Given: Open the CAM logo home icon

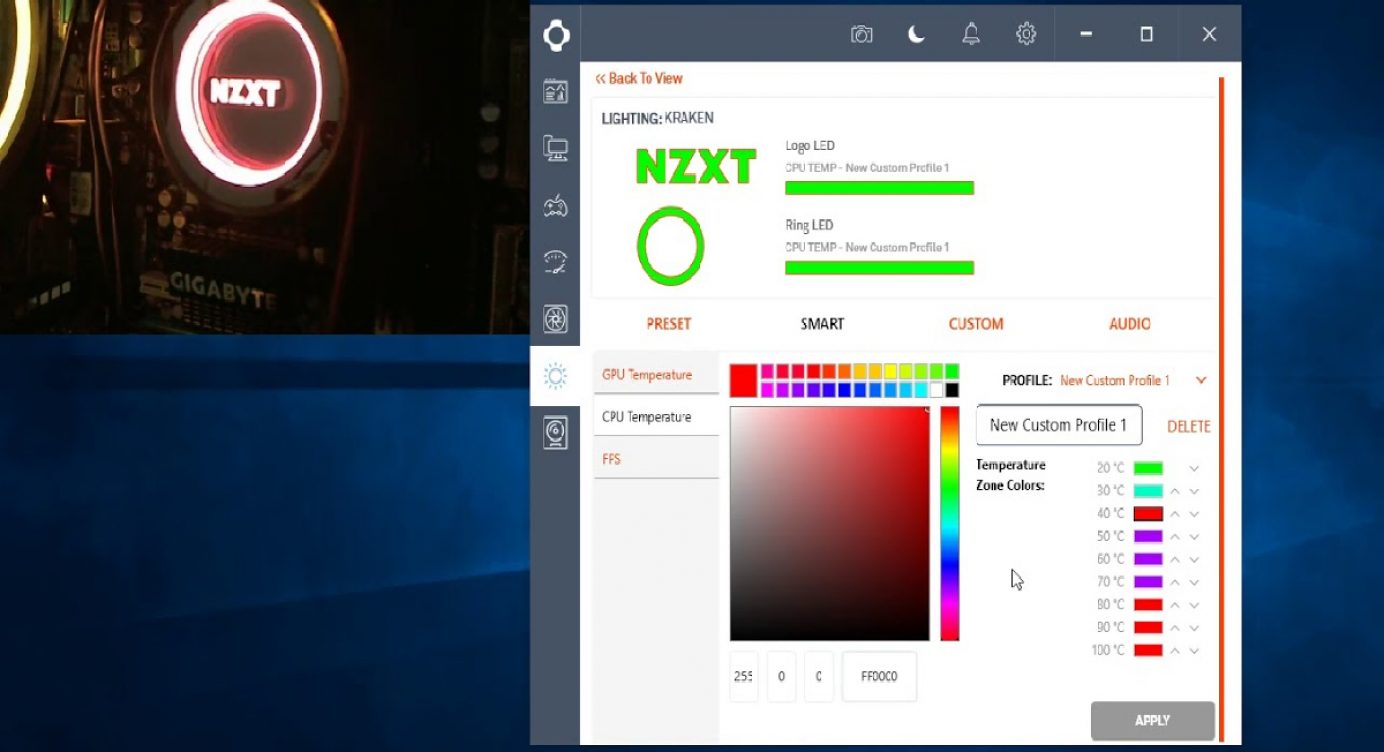Looking at the screenshot, I should [x=556, y=36].
